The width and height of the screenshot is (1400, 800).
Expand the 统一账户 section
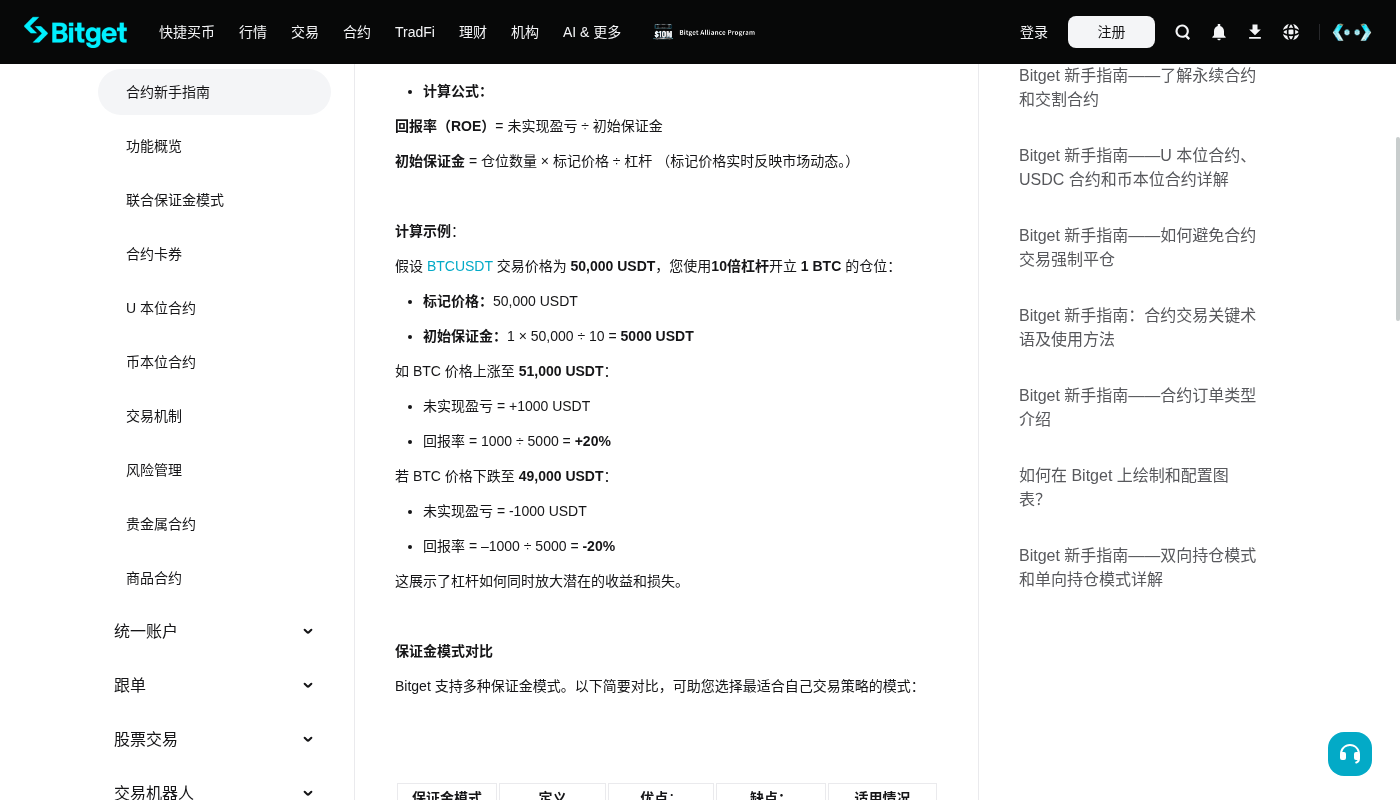click(214, 631)
